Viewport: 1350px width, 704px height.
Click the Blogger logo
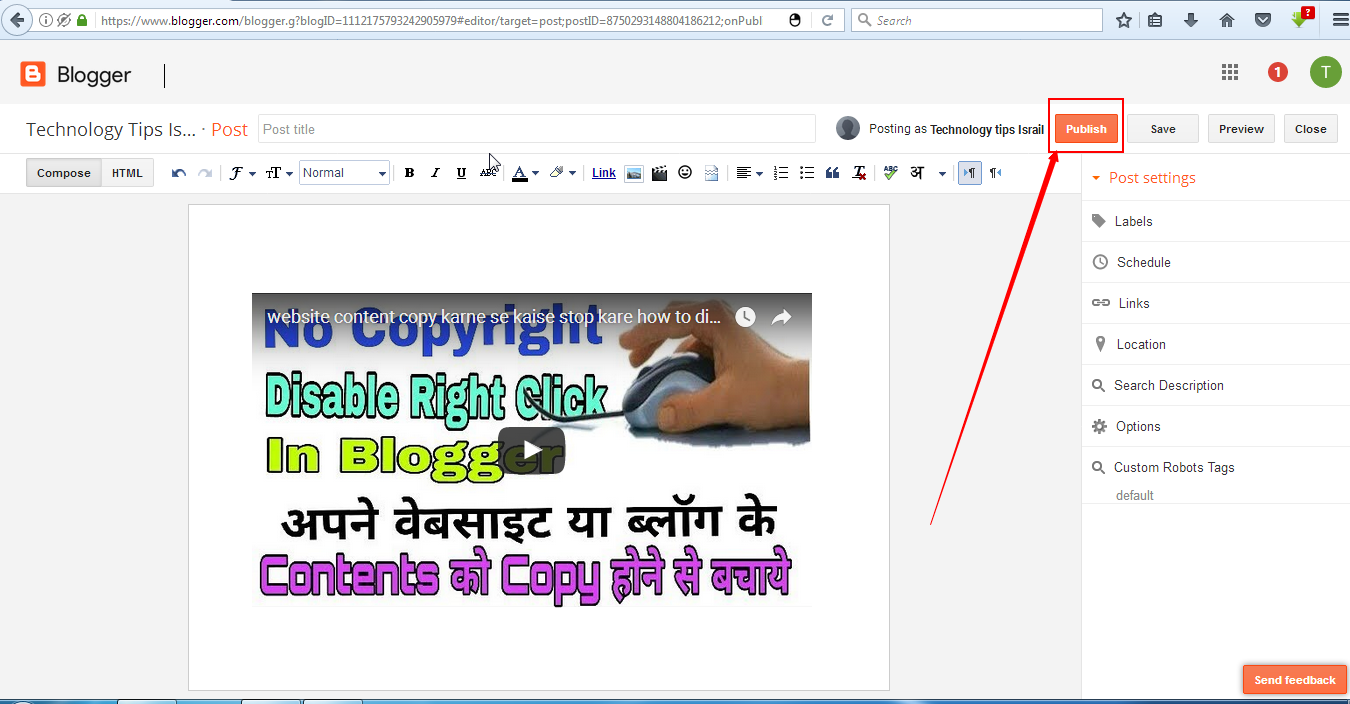76,74
